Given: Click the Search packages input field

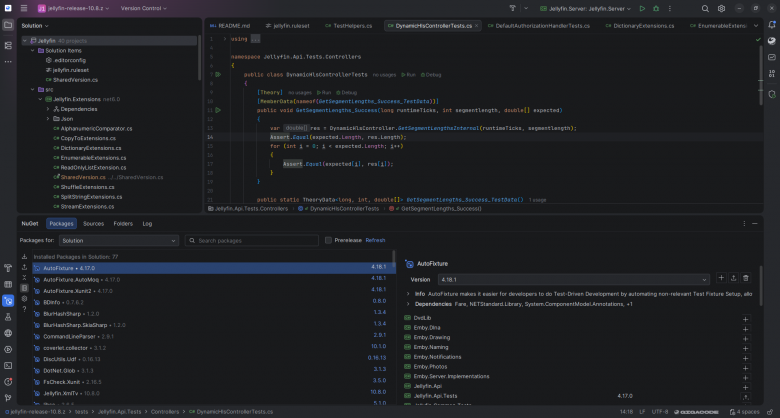Looking at the screenshot, I should tap(252, 240).
